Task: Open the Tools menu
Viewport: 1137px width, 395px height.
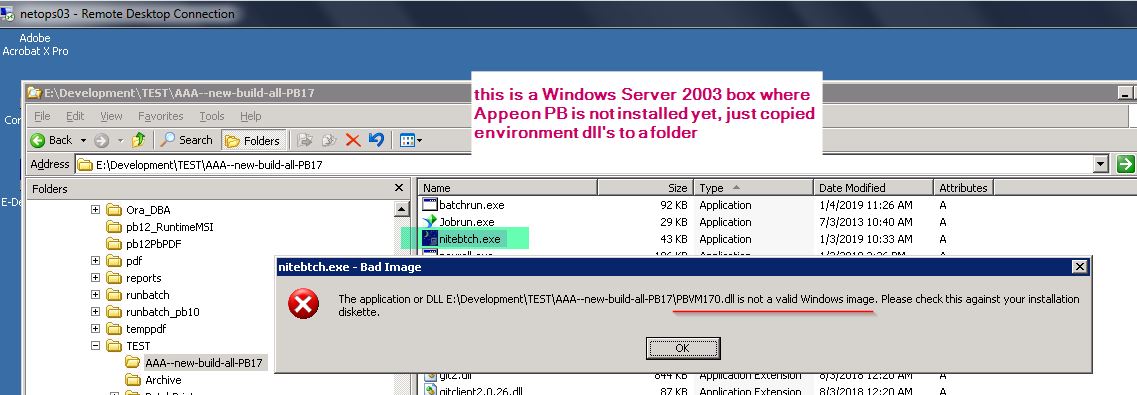Action: (x=212, y=116)
